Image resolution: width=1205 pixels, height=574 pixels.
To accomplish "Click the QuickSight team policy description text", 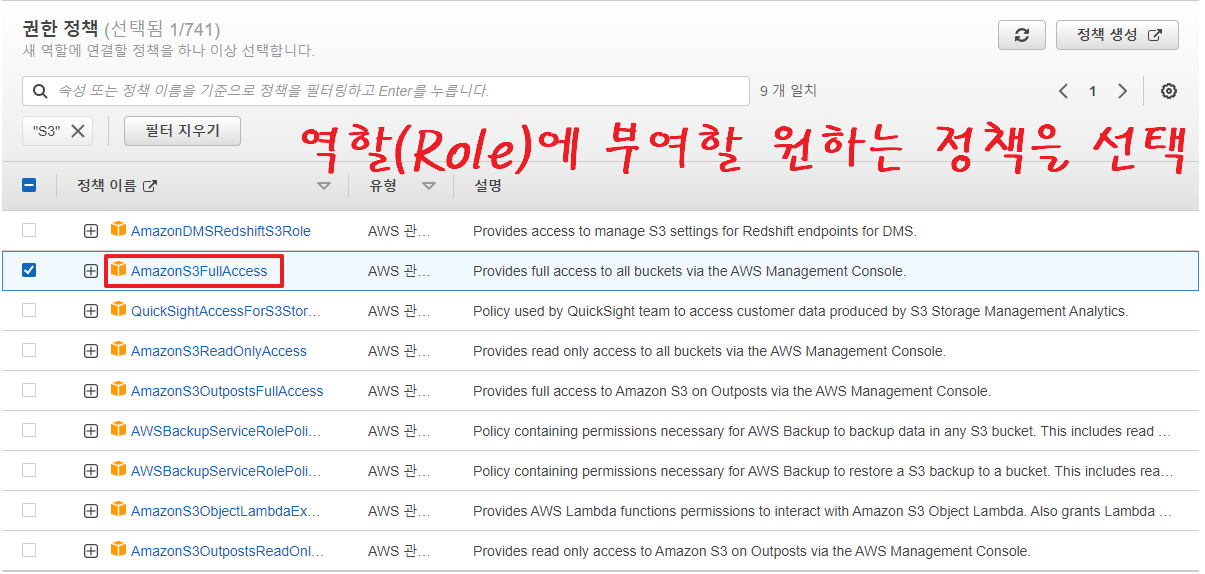I will tap(800, 311).
